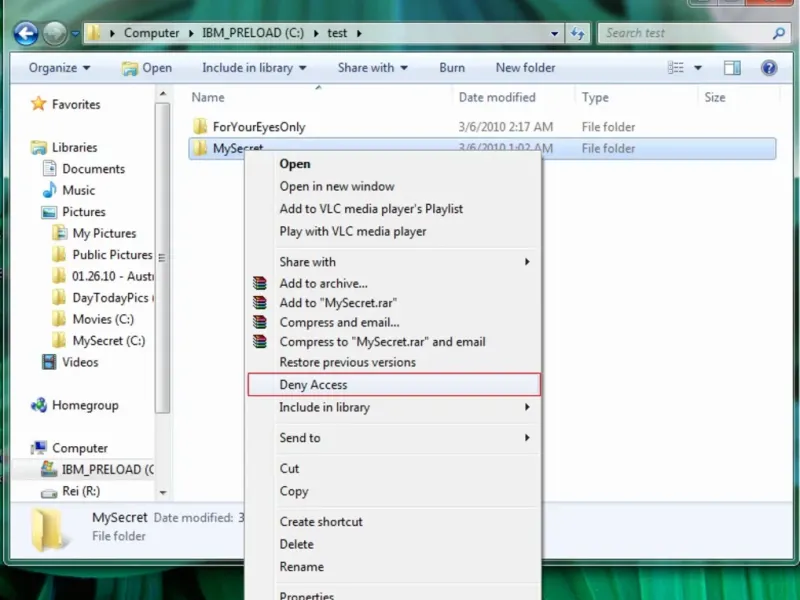This screenshot has width=800, height=600.
Task: Select Homegroup in navigation pane
Action: 74,405
